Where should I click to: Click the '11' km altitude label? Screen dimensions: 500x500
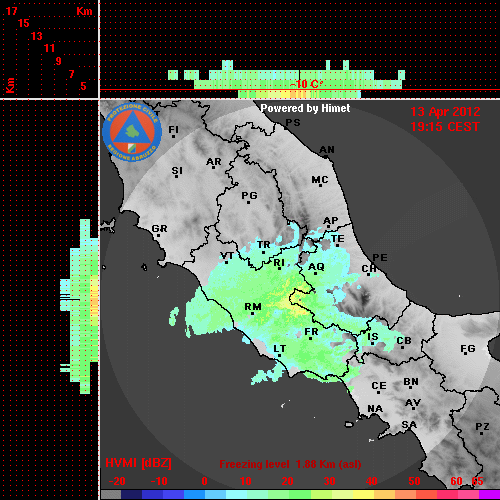tap(49, 48)
